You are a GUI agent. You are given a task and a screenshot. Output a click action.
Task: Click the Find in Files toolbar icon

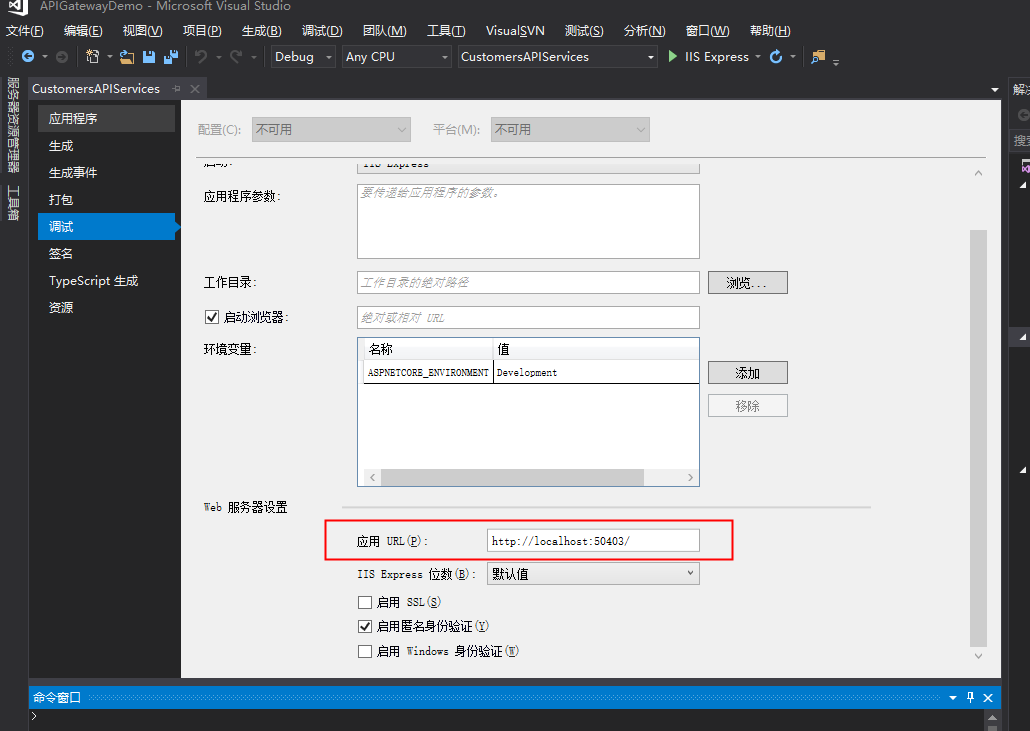pyautogui.click(x=818, y=56)
